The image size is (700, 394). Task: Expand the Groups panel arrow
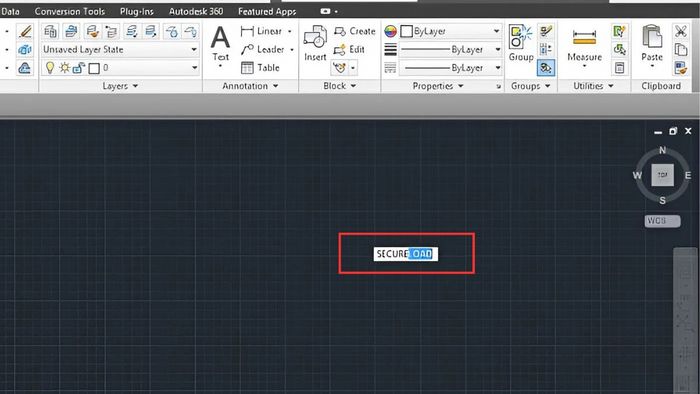pyautogui.click(x=548, y=86)
